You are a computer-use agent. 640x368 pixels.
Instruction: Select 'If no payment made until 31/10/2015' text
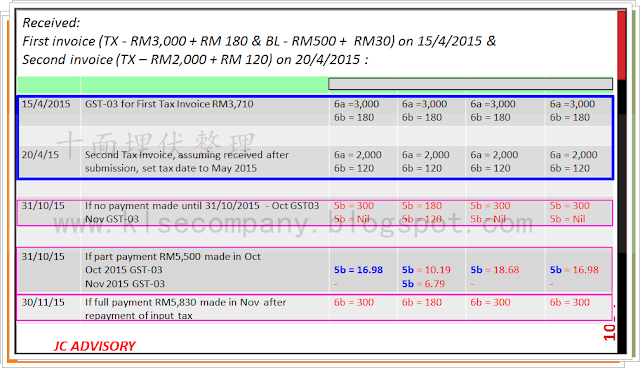click(172, 206)
